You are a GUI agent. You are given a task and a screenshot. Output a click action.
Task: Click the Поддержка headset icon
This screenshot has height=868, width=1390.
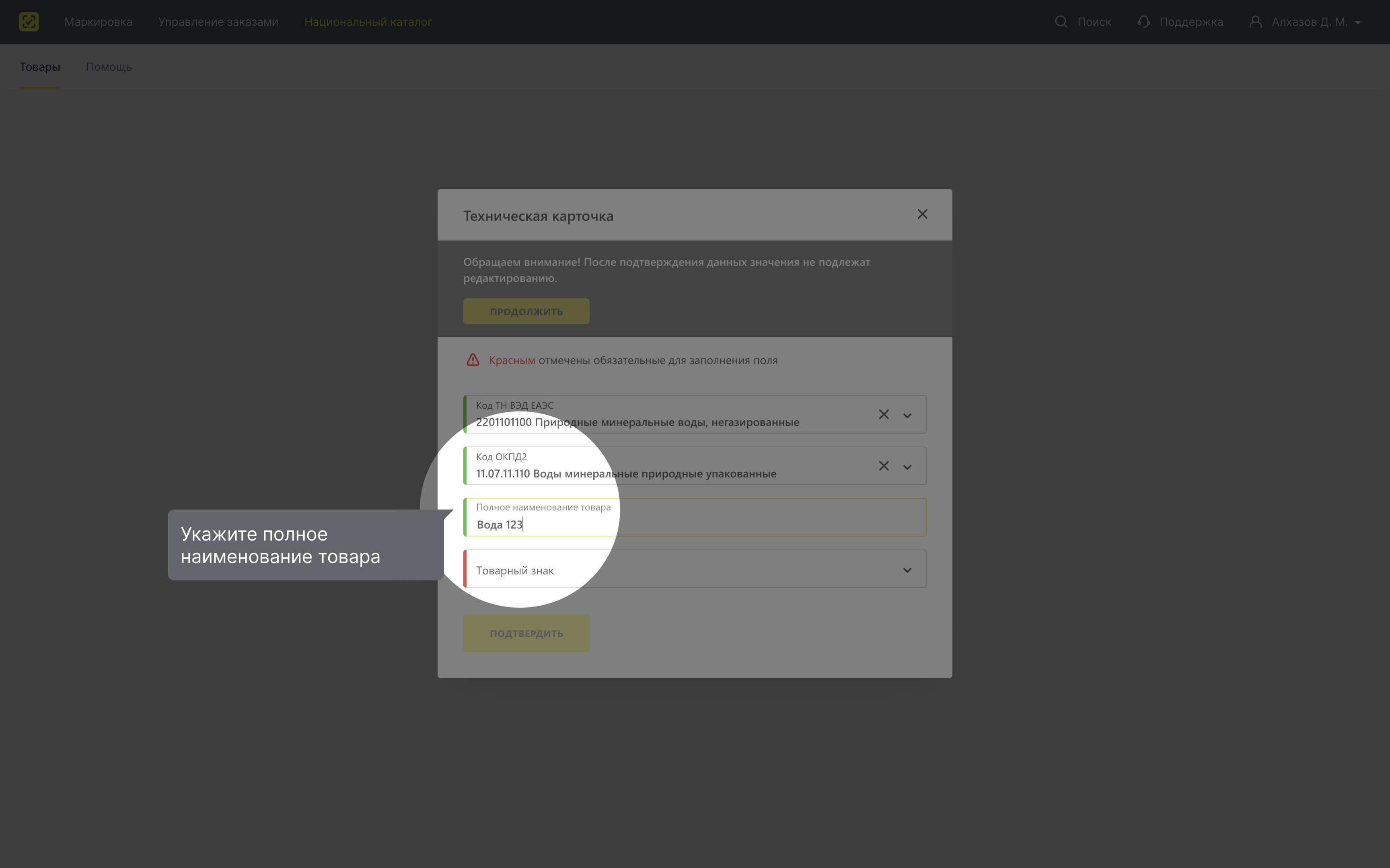coord(1143,22)
